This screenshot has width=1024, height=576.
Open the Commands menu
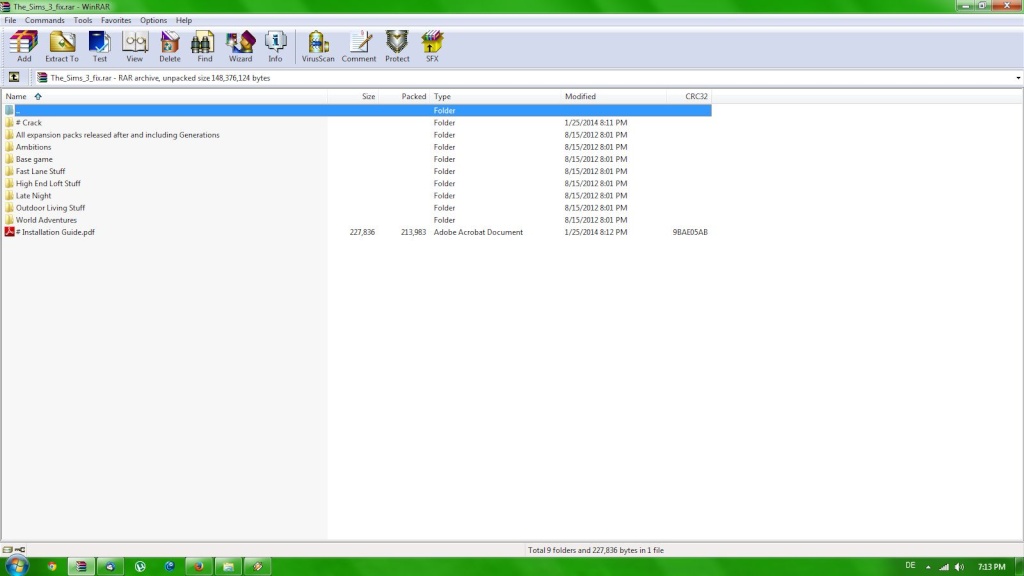click(44, 20)
